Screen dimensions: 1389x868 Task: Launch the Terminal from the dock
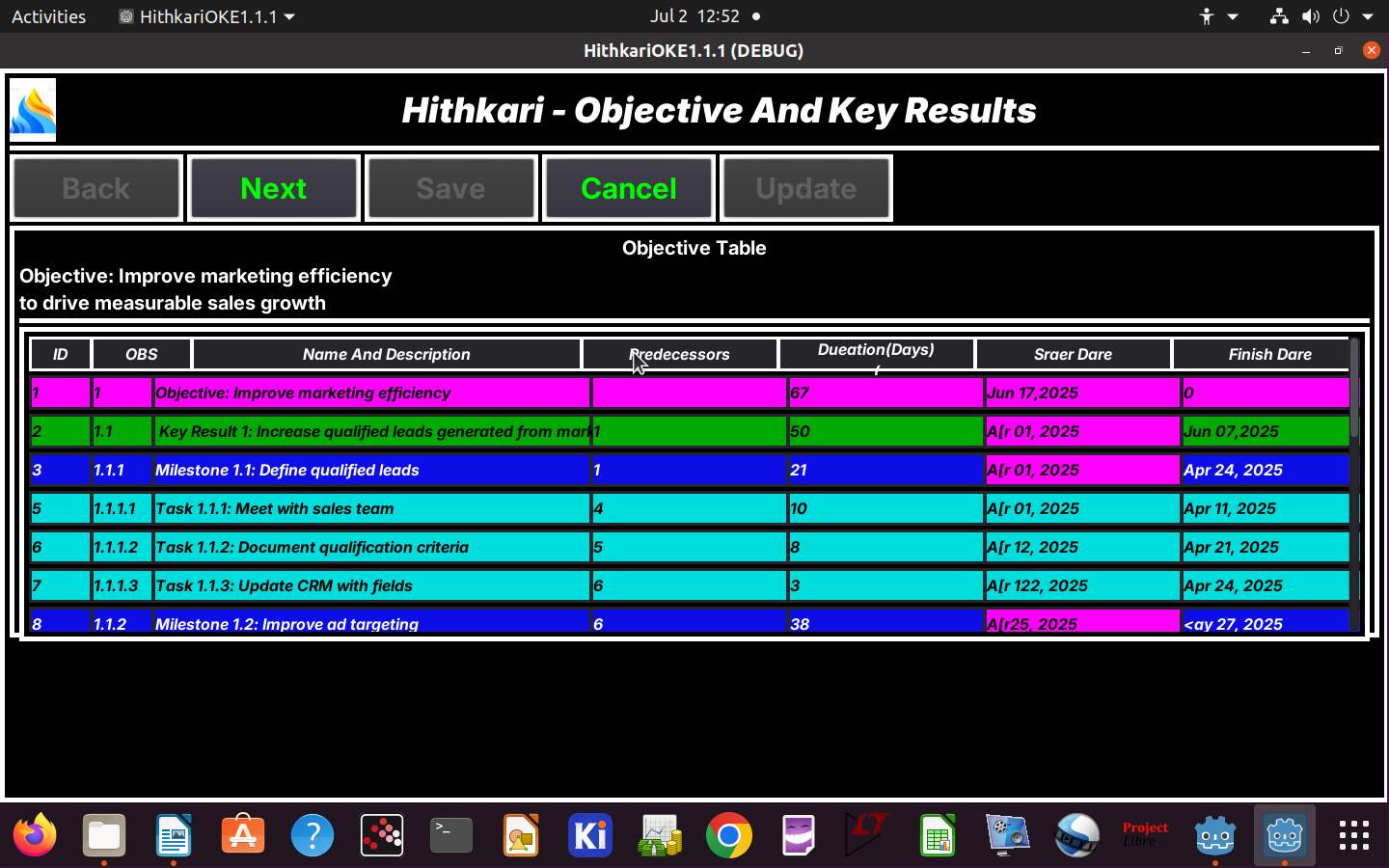point(451,835)
